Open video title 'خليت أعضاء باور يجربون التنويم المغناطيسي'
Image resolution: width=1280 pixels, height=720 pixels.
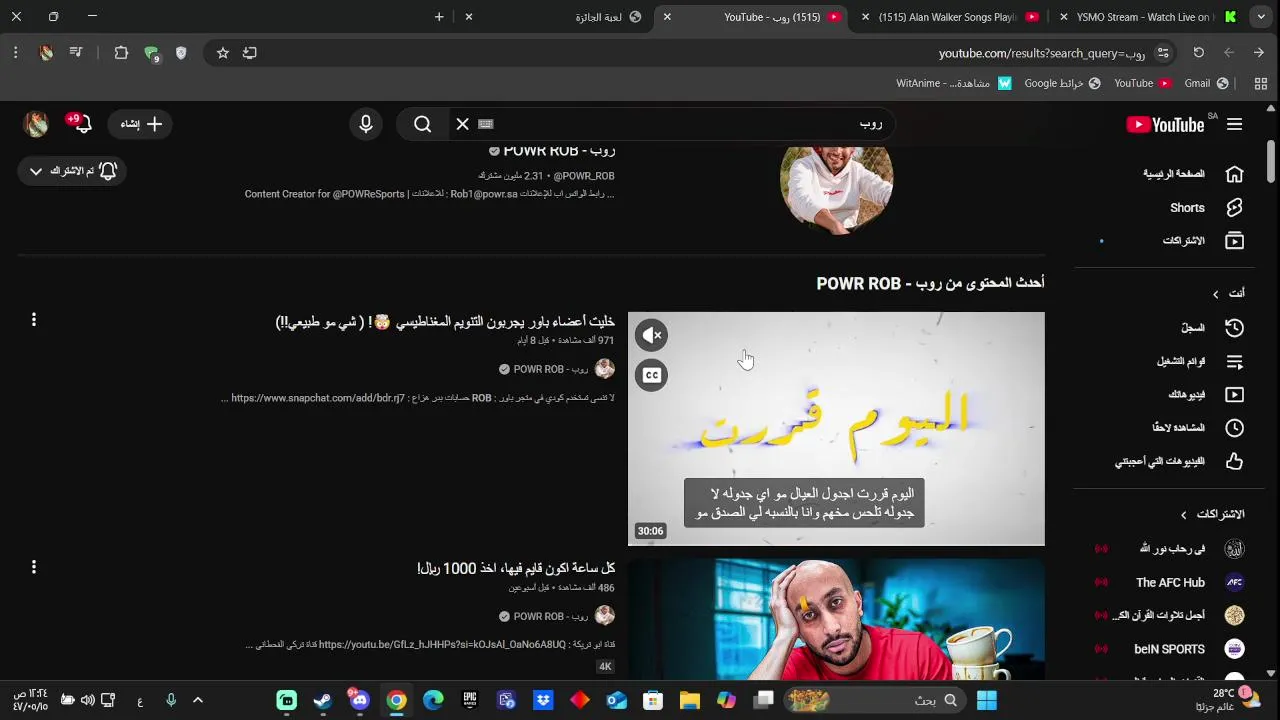[x=445, y=322]
